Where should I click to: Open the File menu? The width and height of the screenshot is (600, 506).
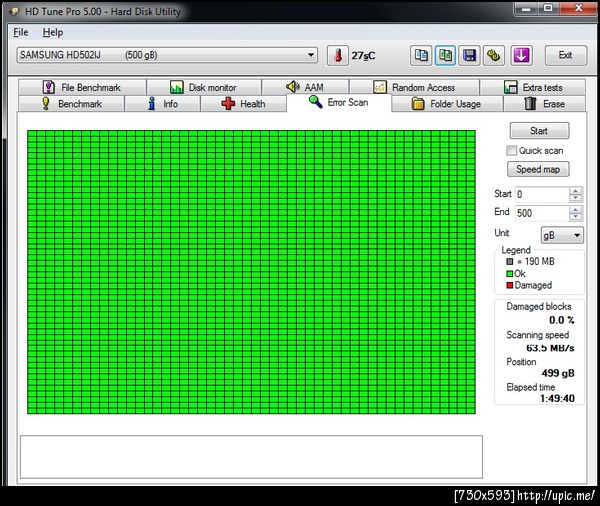point(21,32)
